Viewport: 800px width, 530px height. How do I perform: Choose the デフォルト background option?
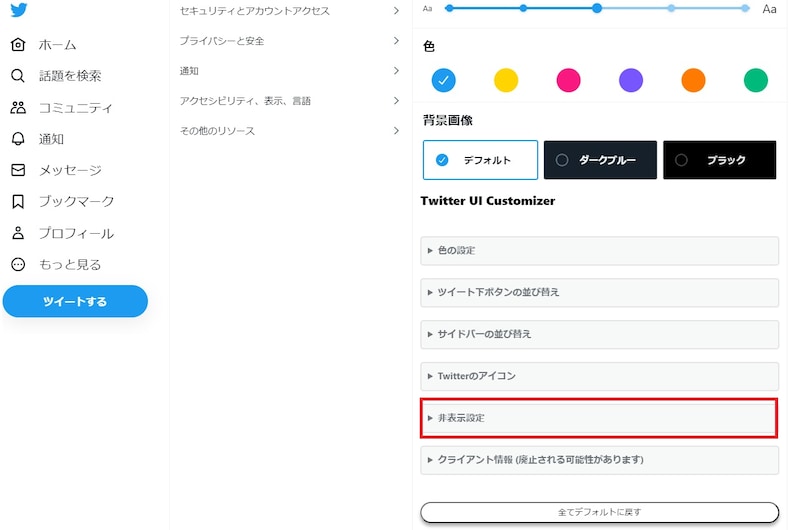480,160
